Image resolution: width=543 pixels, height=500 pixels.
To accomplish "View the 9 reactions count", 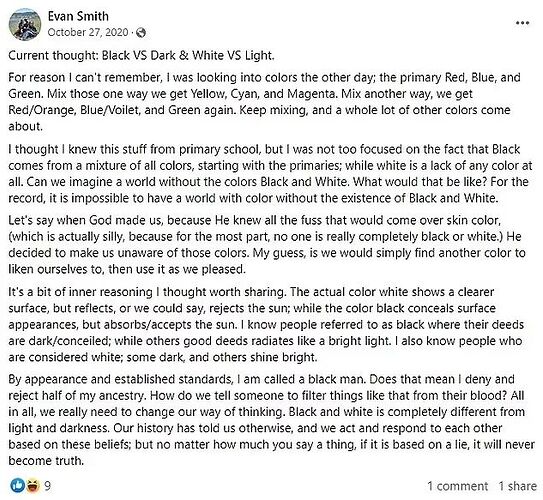I will (47, 486).
